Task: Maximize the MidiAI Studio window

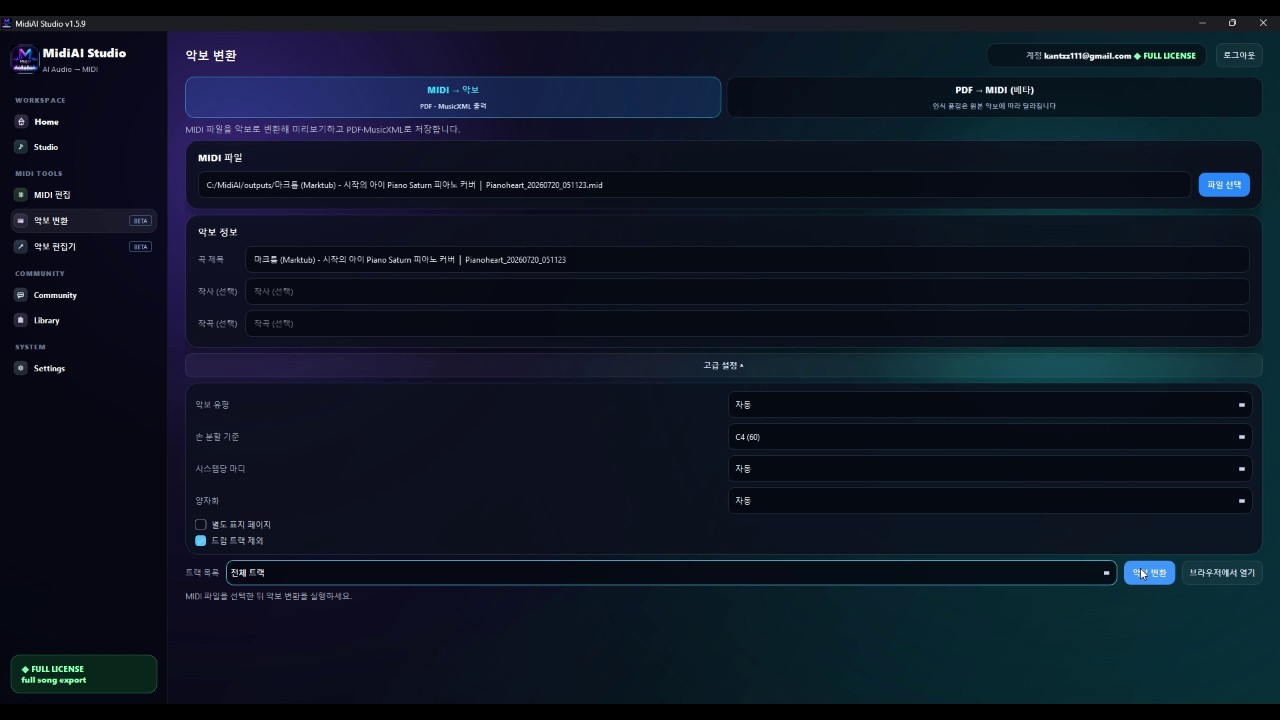Action: [1232, 23]
